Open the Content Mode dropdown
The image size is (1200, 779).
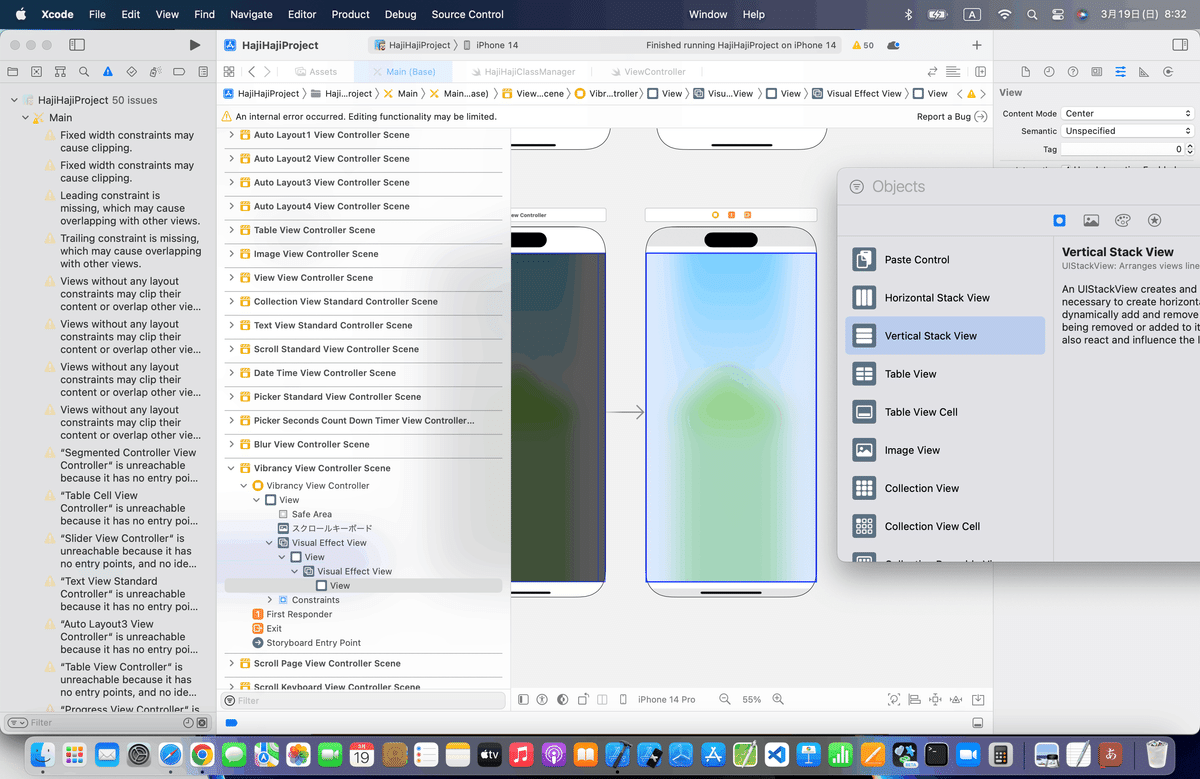1127,114
